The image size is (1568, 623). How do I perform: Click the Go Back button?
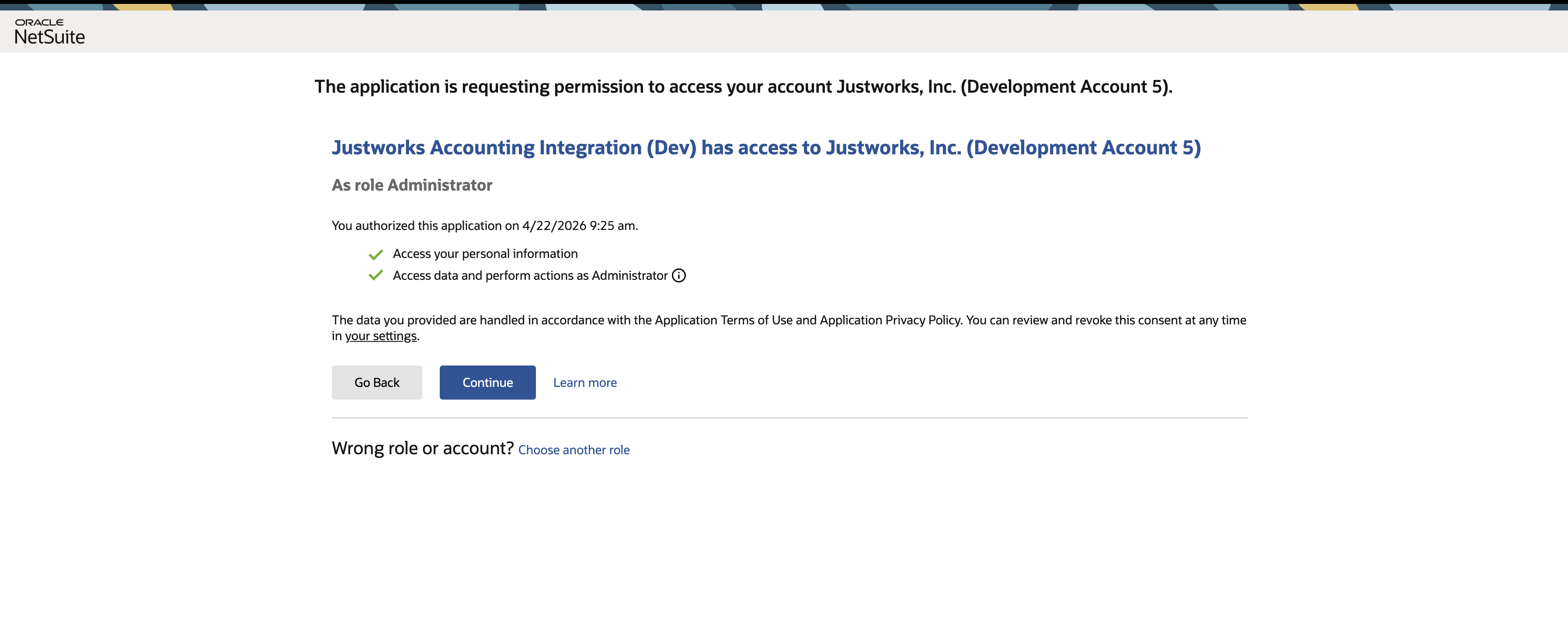(x=377, y=383)
